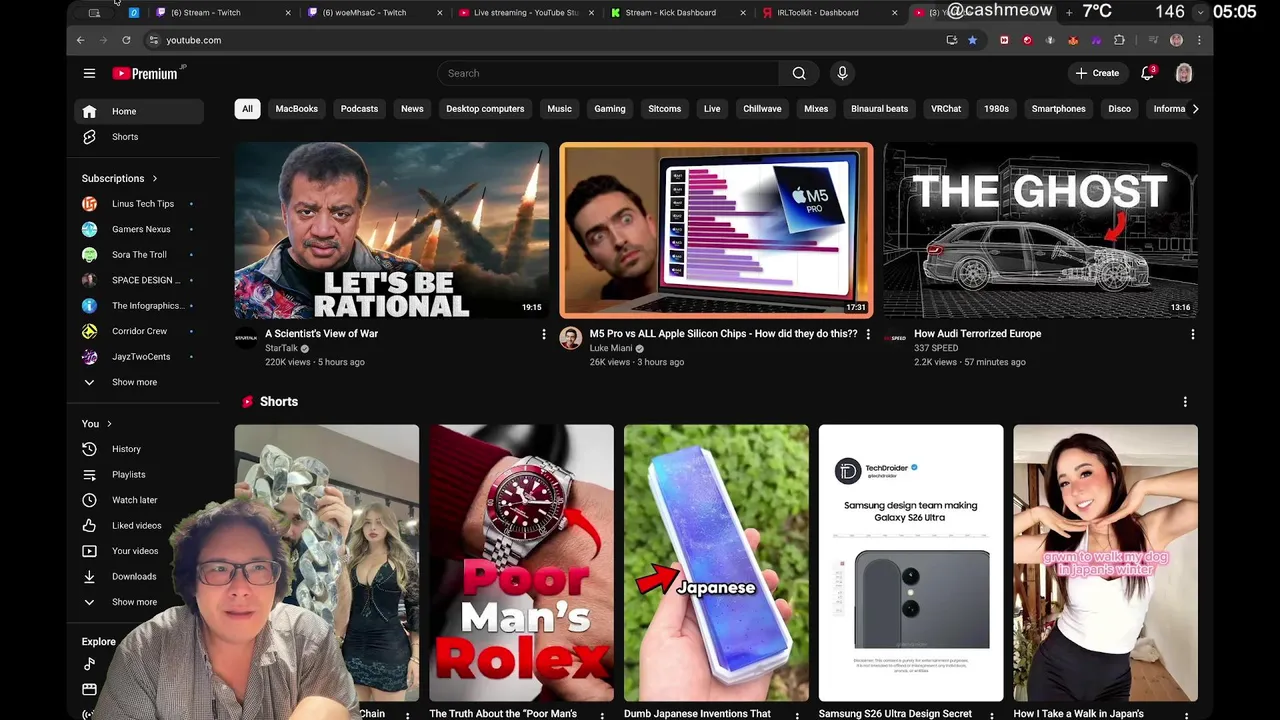Open Gamers Nexus subscription
The width and height of the screenshot is (1280, 720).
pyautogui.click(x=139, y=229)
